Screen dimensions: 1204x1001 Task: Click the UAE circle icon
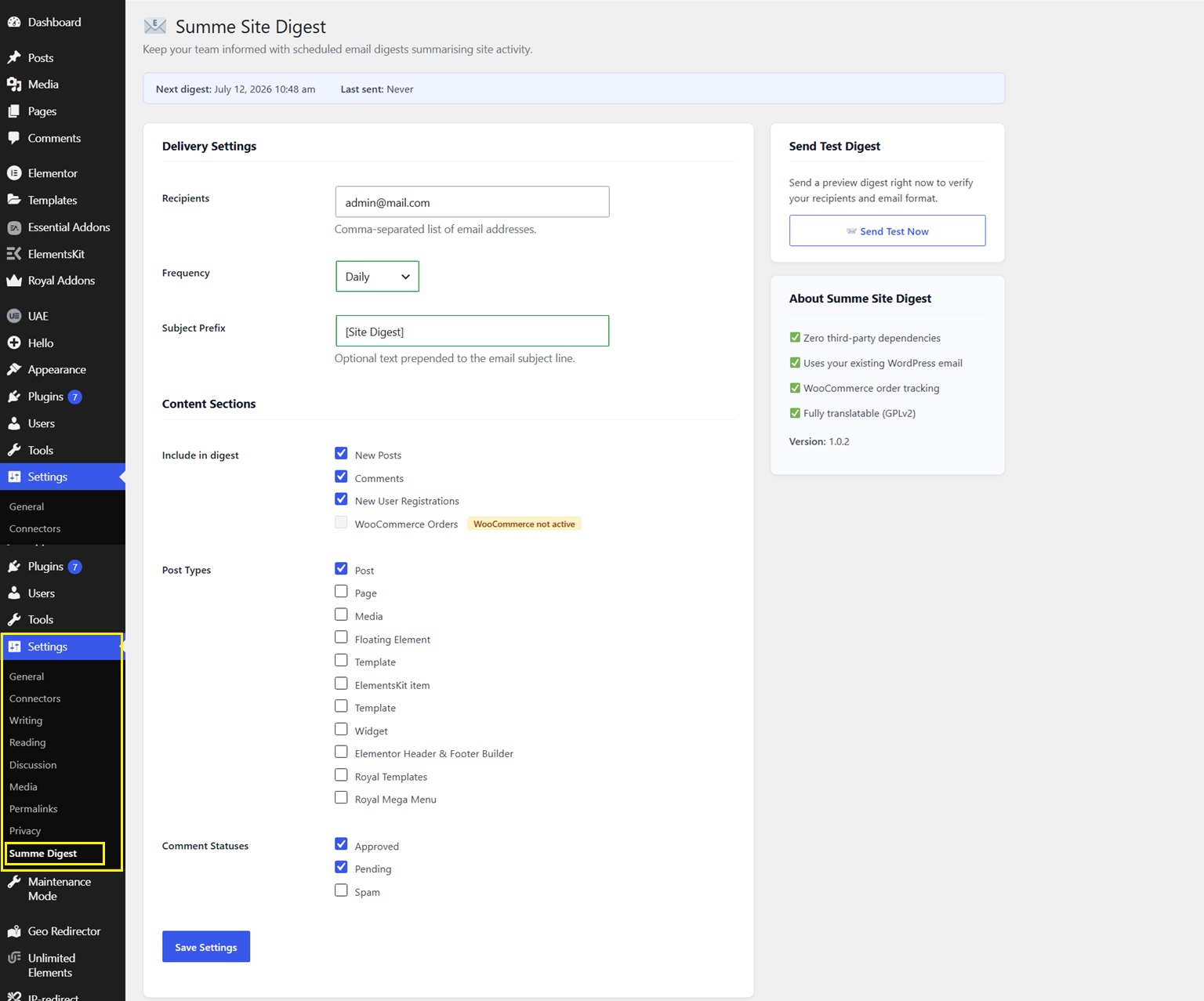coord(14,316)
